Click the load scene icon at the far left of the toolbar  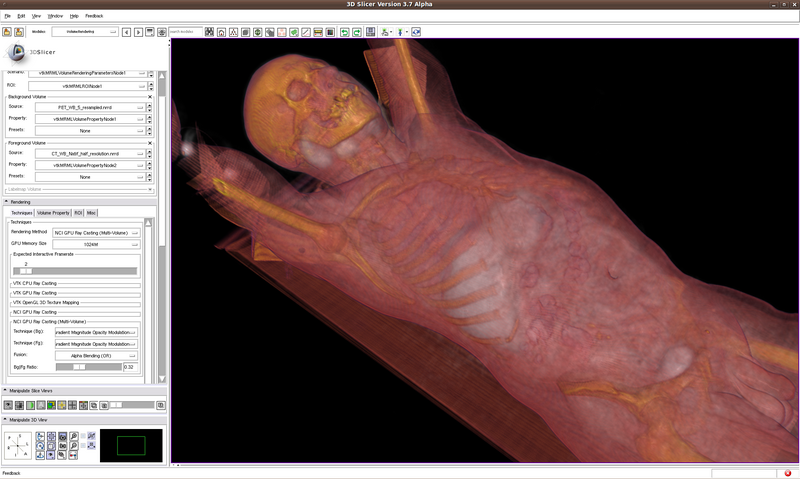point(6,32)
